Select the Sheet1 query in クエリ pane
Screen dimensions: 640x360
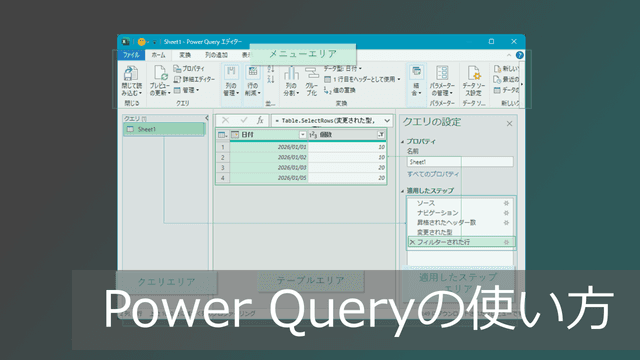coord(164,129)
